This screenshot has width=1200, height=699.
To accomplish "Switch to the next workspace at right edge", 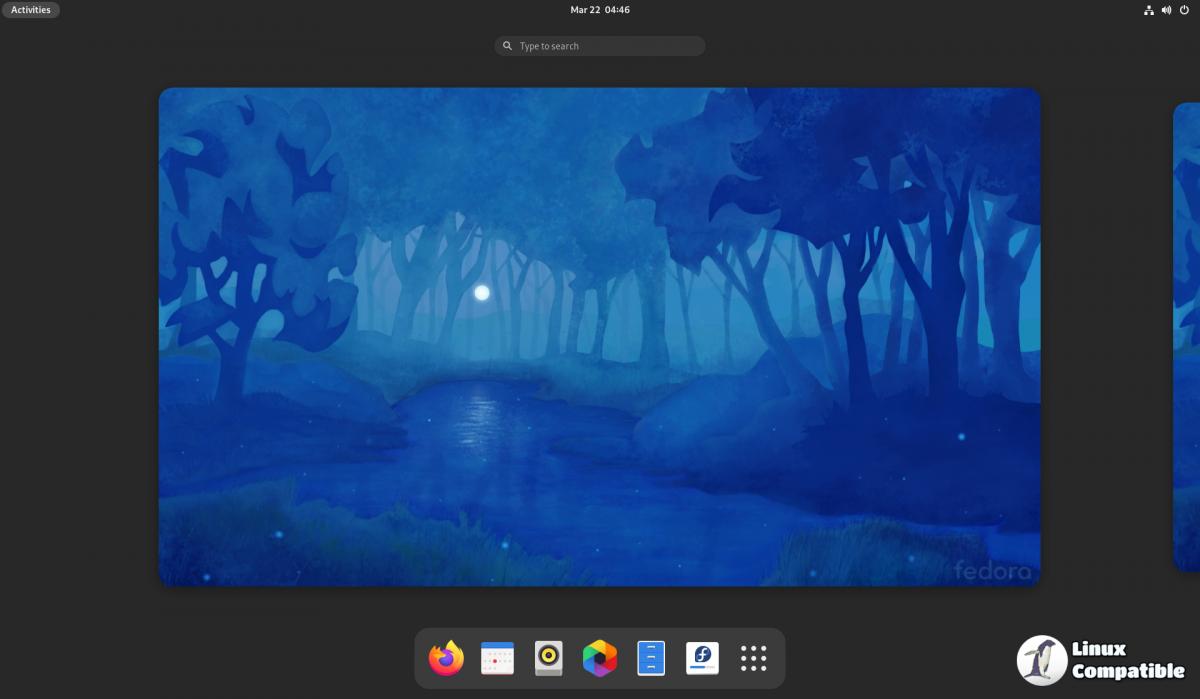I will (1187, 336).
